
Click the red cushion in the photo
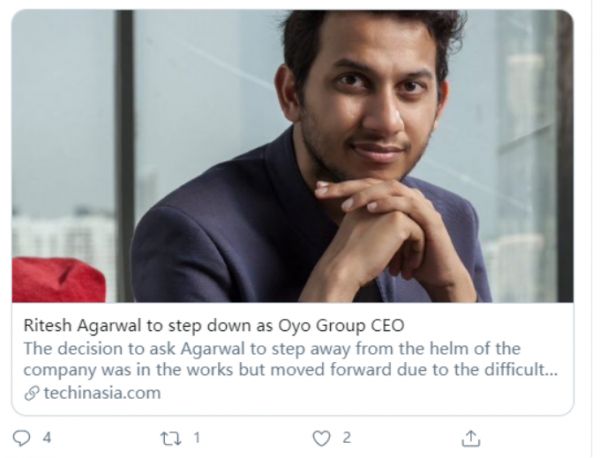pos(57,279)
